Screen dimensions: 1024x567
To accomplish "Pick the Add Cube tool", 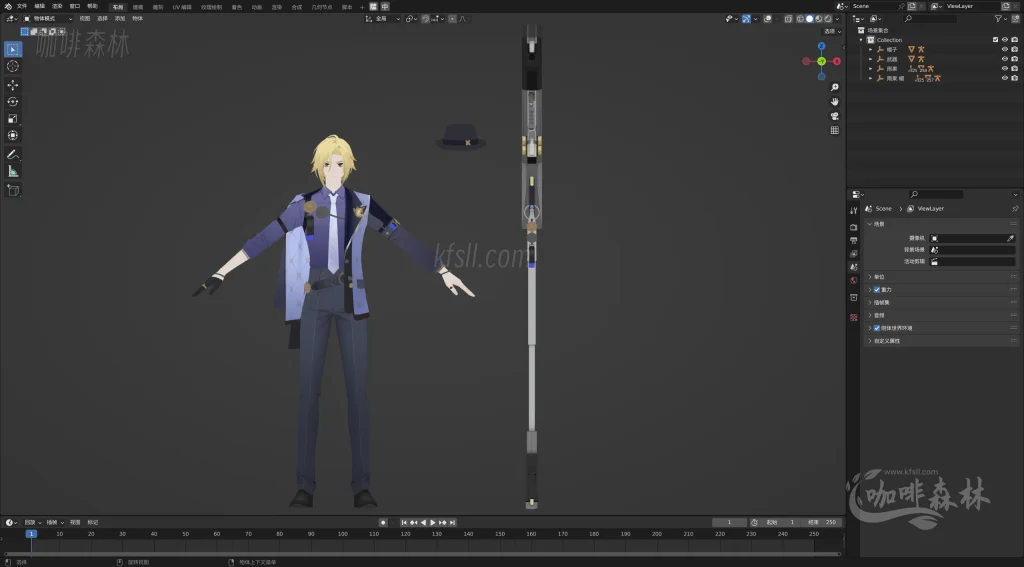I will pyautogui.click(x=12, y=190).
